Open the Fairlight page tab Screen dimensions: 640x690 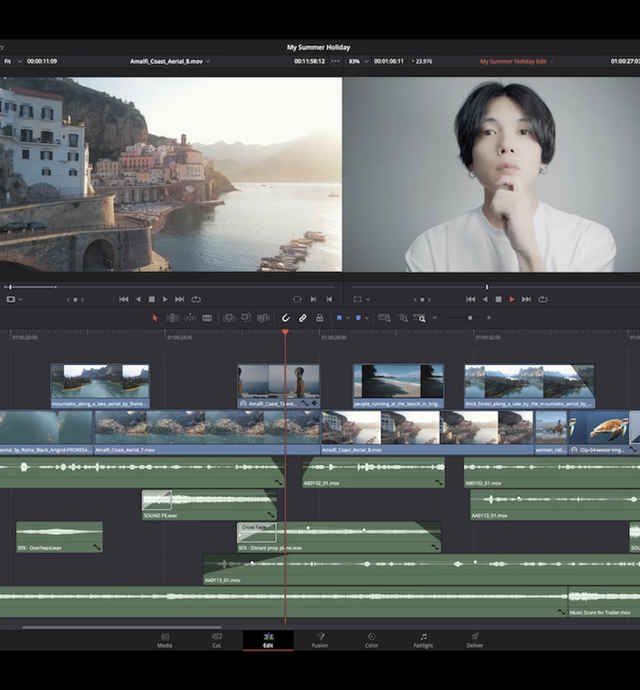[x=423, y=640]
